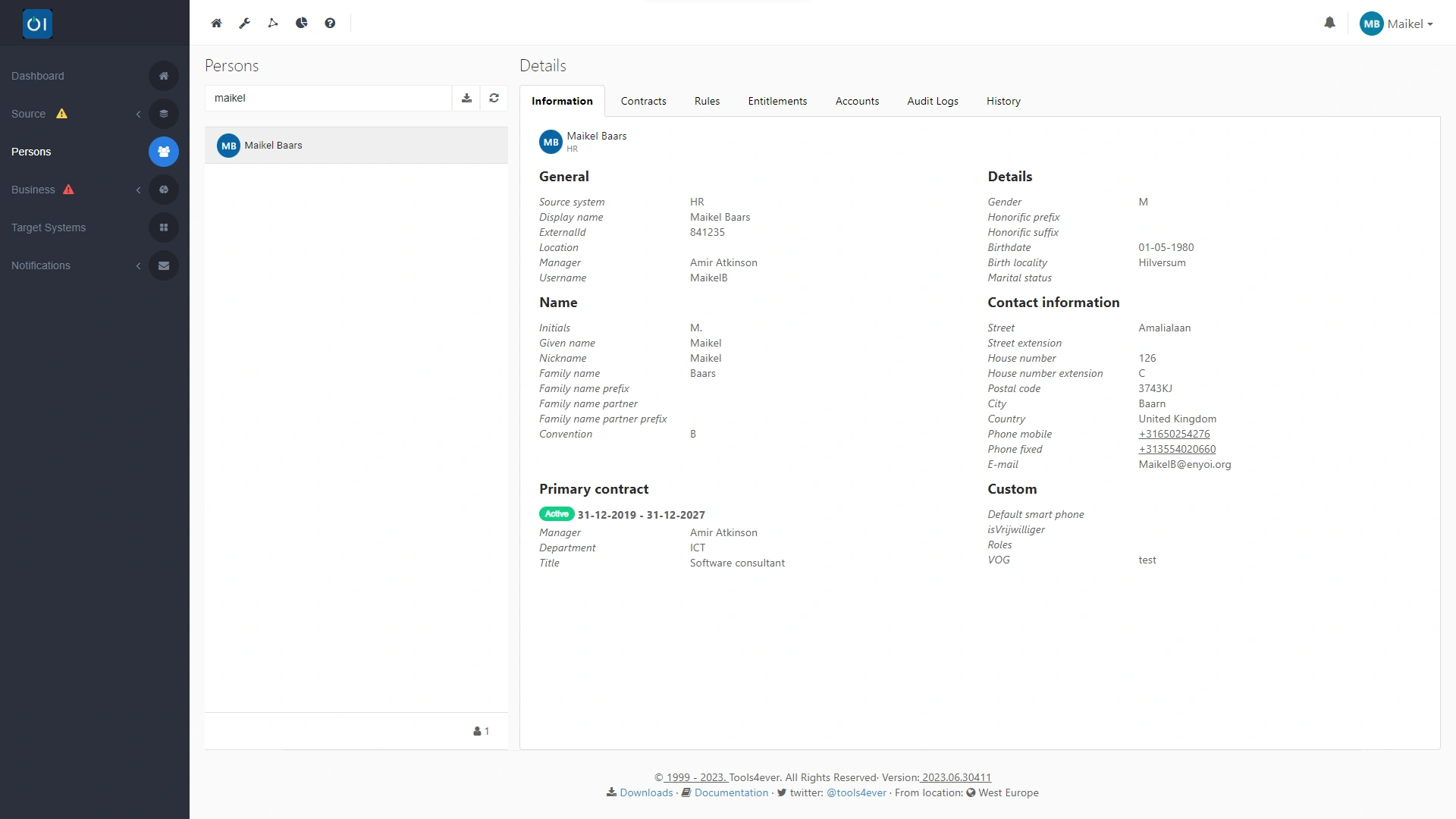Switch to the Information tab
1456x819 pixels.
[562, 101]
